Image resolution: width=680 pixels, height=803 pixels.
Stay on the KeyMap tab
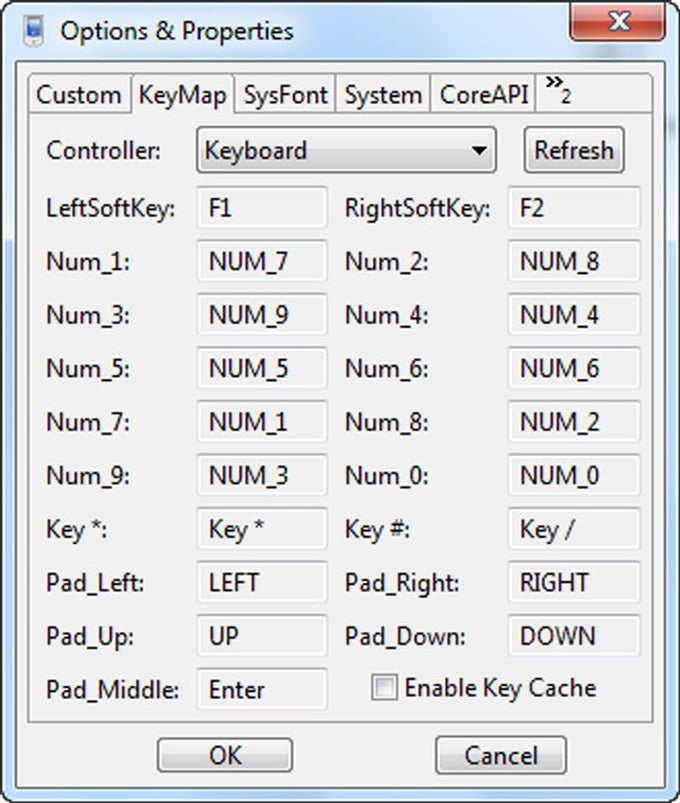pyautogui.click(x=184, y=95)
